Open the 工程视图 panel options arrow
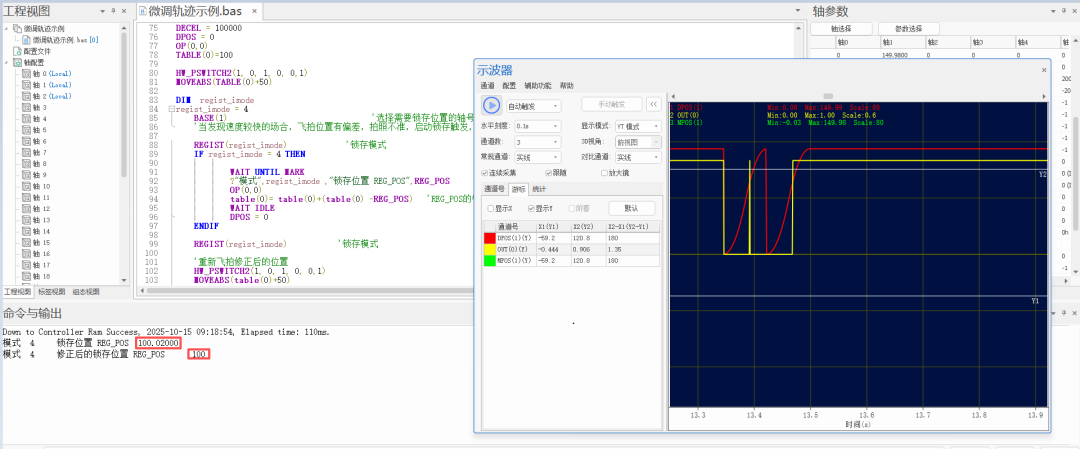Image resolution: width=1080 pixels, height=449 pixels. (x=103, y=11)
